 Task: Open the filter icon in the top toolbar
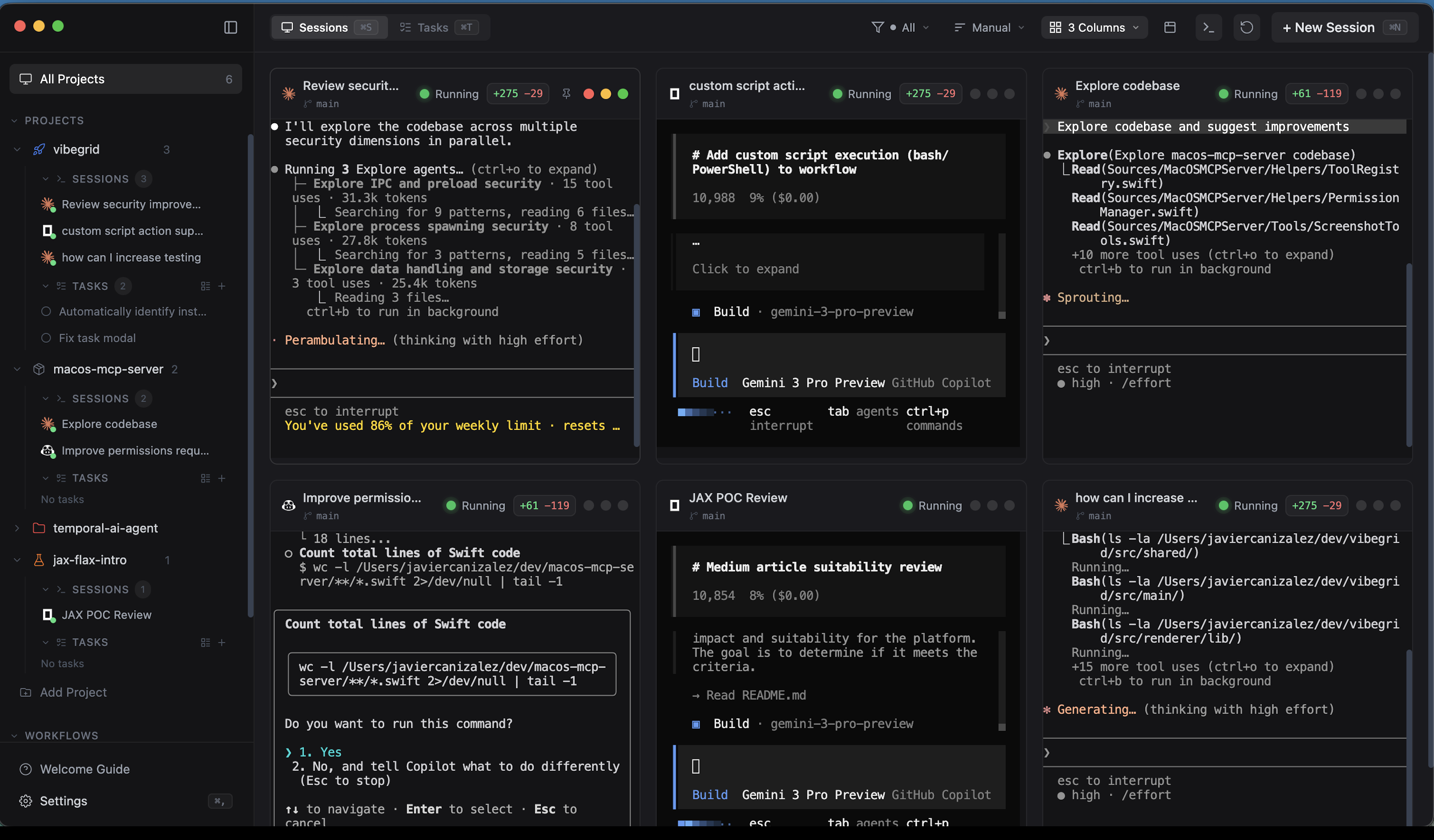[x=878, y=27]
